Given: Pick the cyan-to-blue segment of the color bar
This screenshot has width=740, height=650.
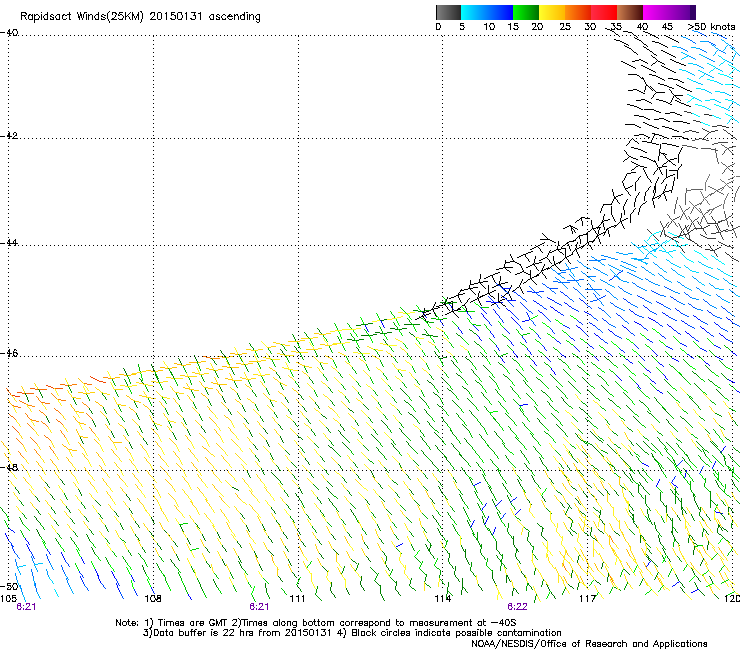Looking at the screenshot, I should pos(487,12).
